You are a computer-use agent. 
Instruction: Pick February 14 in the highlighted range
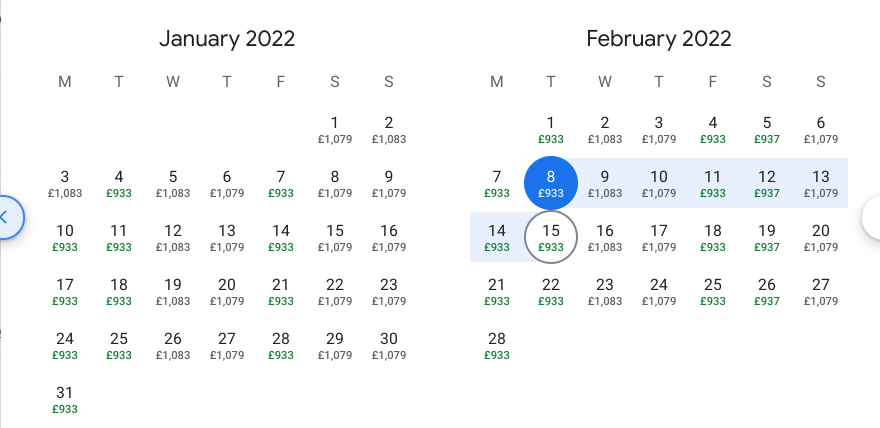497,237
